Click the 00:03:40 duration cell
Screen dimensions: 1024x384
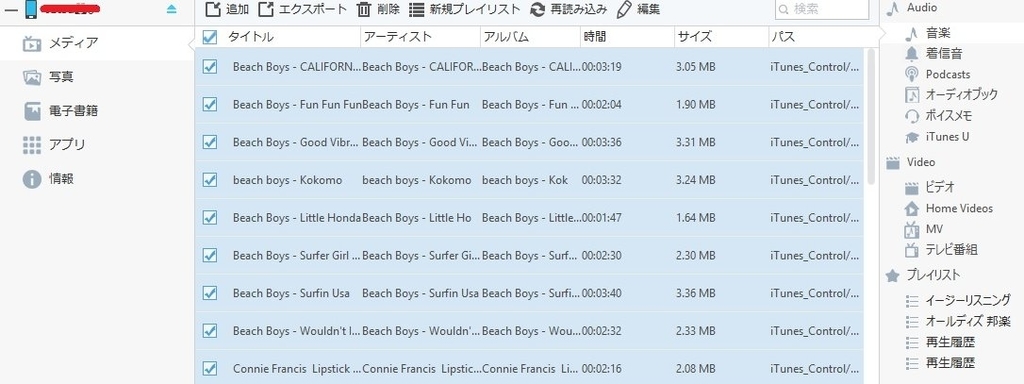pos(601,293)
